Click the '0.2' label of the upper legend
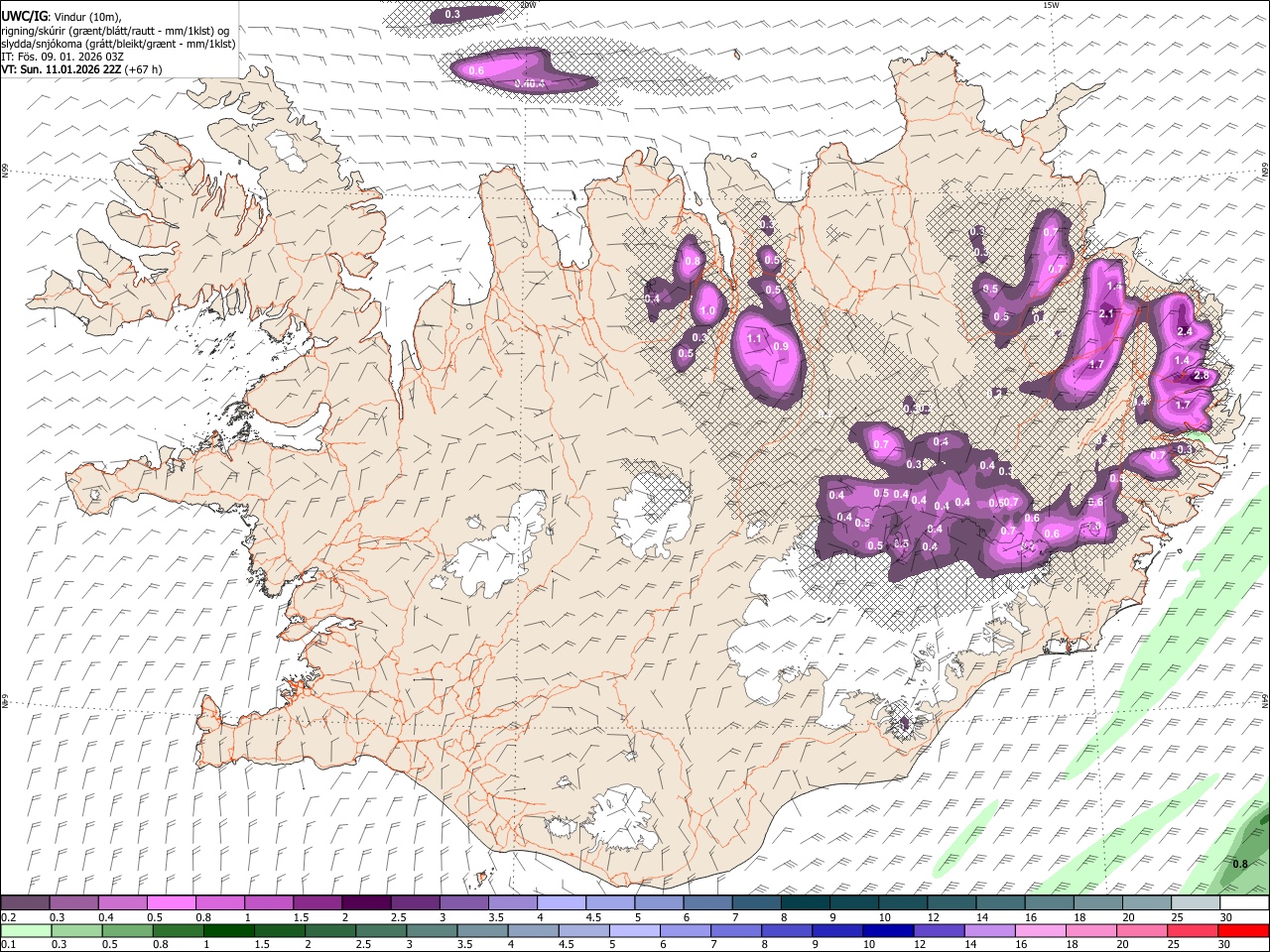Image resolution: width=1270 pixels, height=952 pixels. 9,917
